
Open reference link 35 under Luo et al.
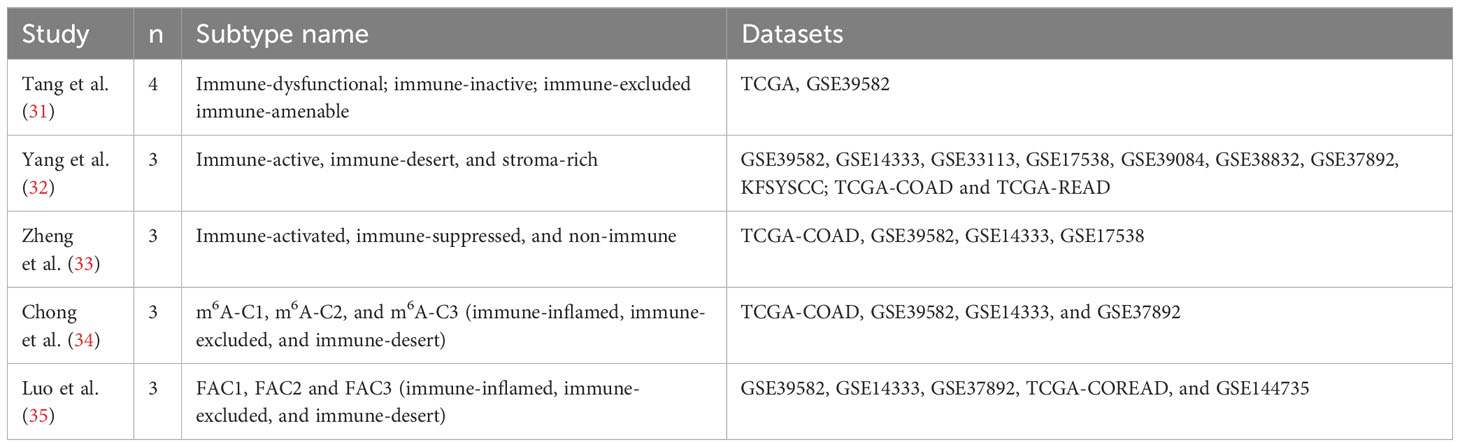43,410
